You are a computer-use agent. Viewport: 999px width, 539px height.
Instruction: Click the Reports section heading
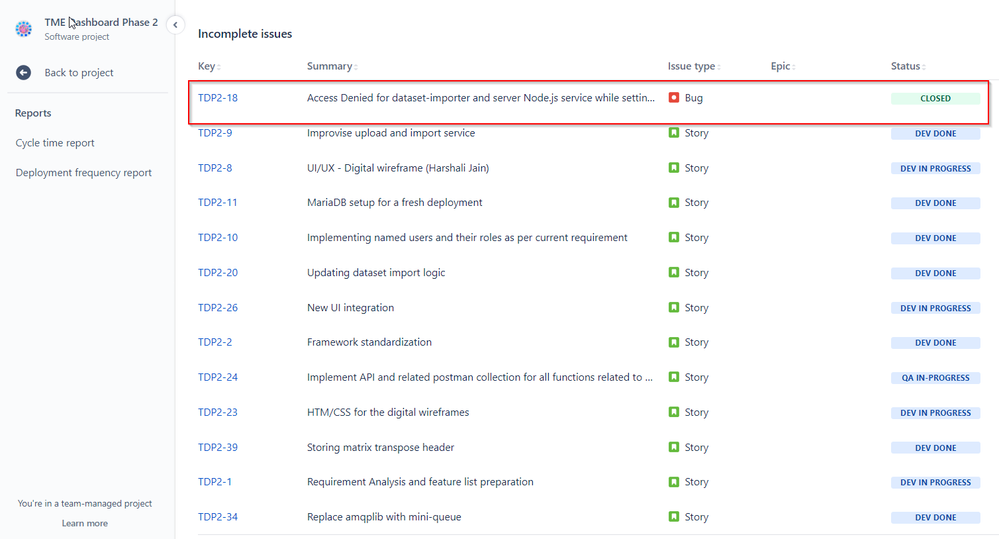click(33, 113)
